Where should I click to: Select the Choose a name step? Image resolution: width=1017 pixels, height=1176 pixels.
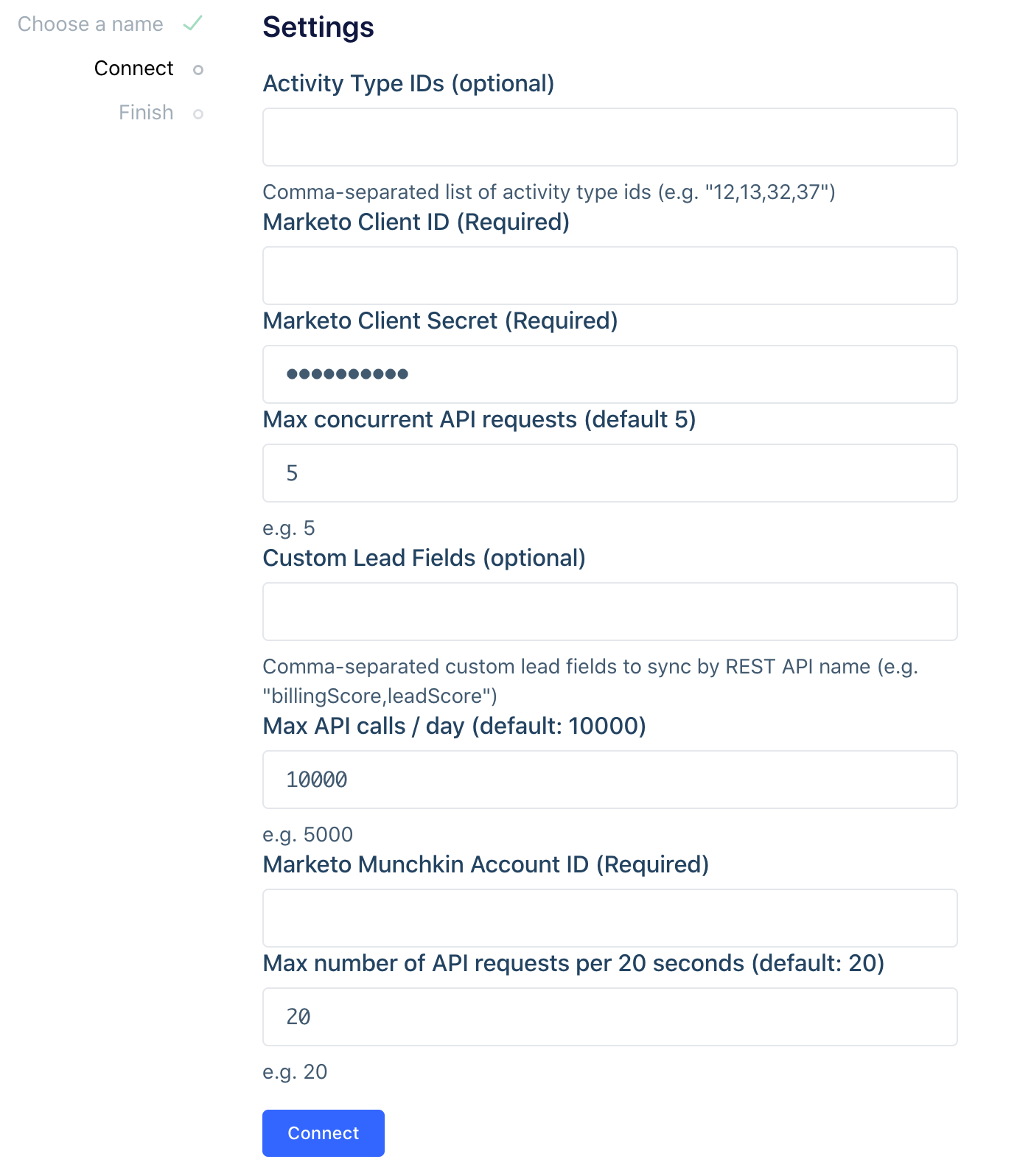tap(91, 24)
